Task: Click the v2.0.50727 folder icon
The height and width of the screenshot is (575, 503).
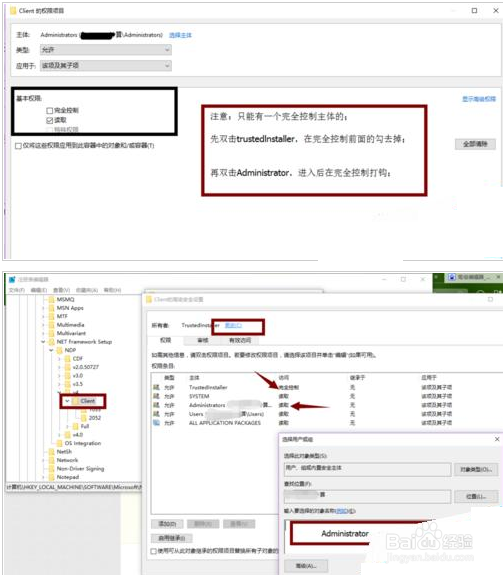Action: (x=67, y=367)
